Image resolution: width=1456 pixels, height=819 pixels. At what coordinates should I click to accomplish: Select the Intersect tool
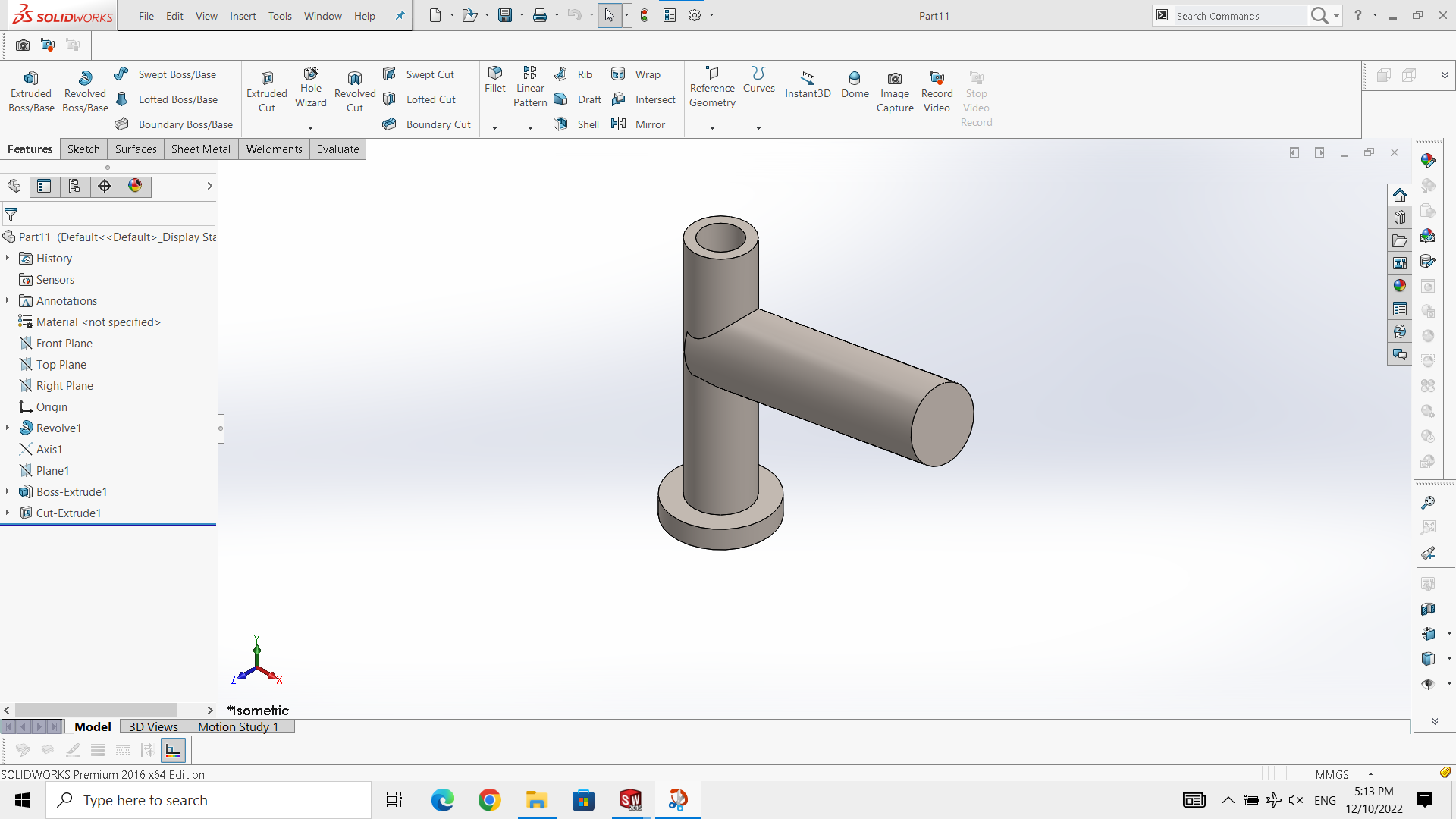pos(644,99)
